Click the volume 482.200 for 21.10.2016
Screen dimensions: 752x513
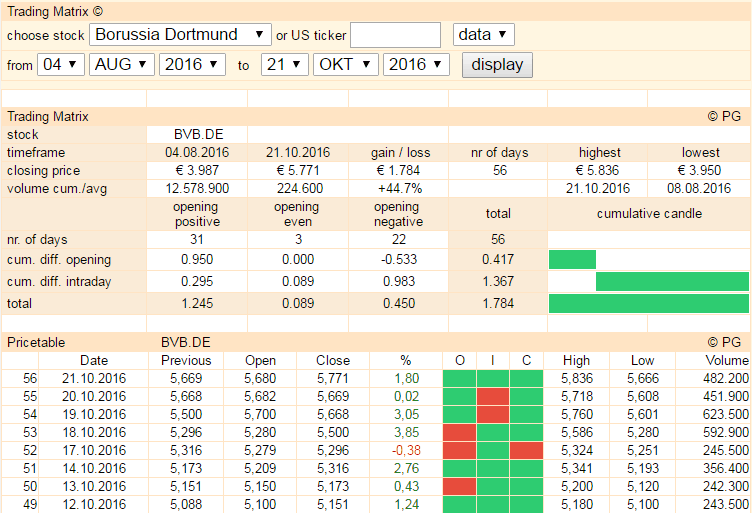[726, 378]
